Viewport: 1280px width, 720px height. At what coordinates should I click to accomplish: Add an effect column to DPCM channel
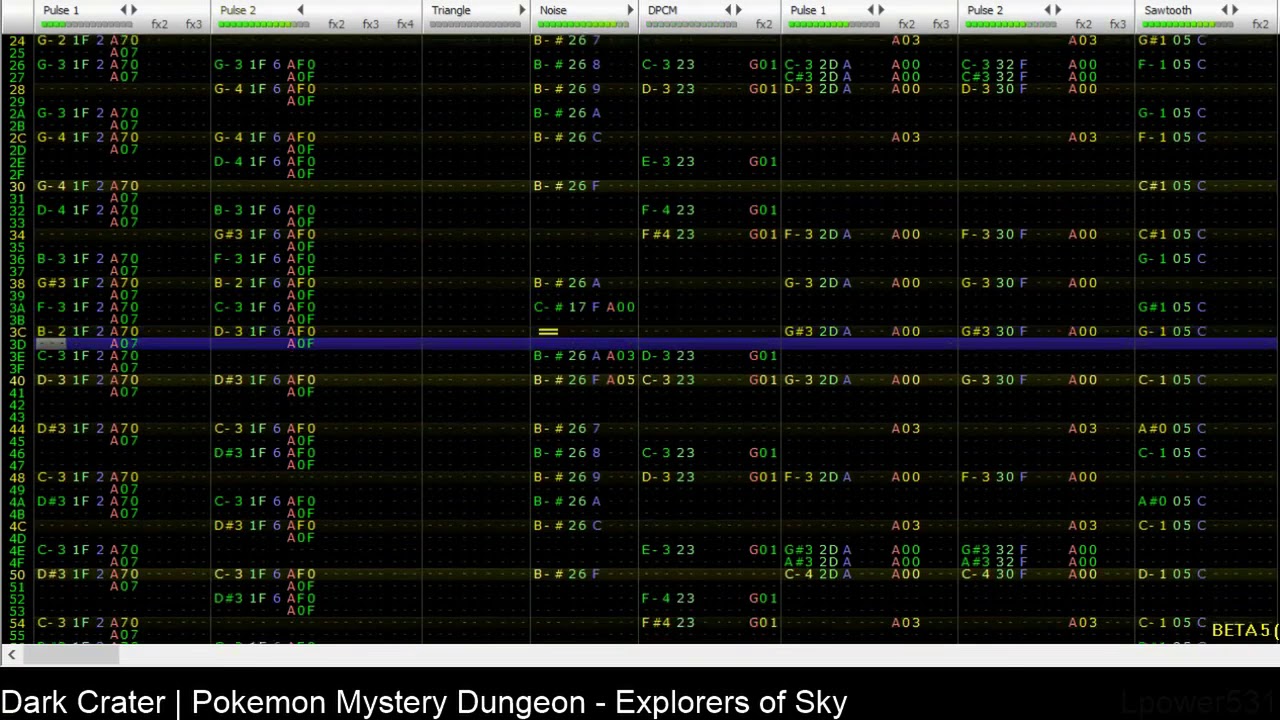pos(738,10)
